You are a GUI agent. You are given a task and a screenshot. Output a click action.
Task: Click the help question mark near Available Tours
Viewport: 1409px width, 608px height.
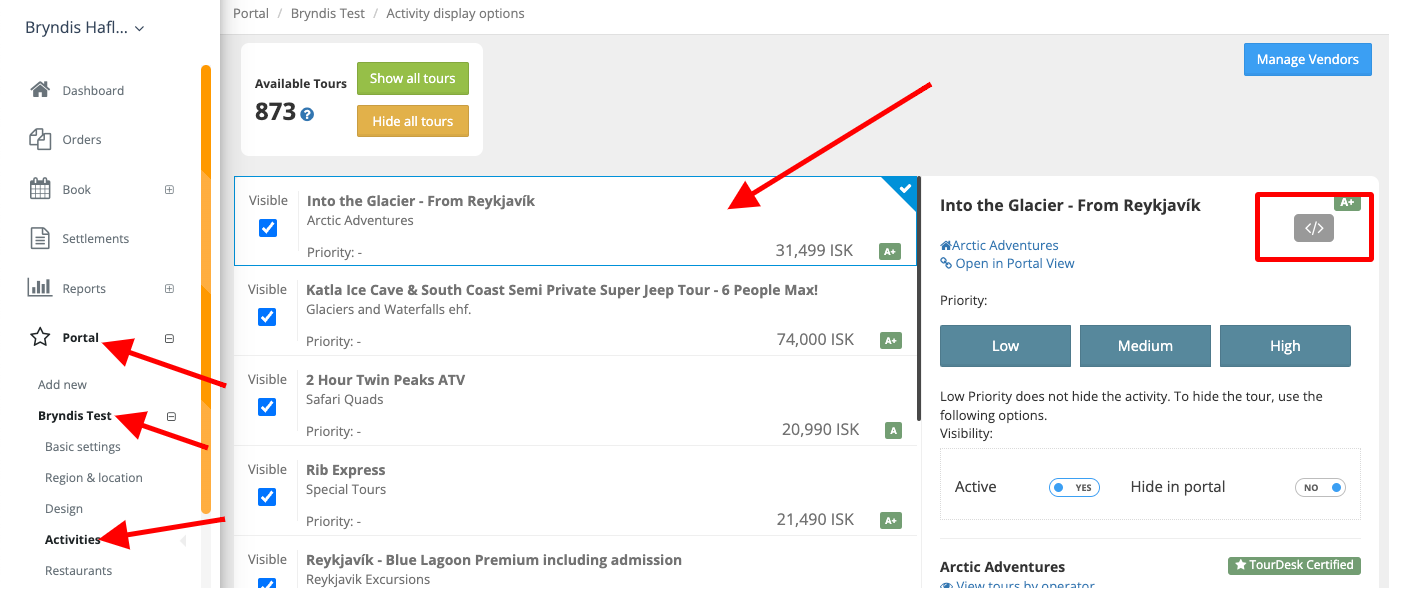[x=306, y=112]
